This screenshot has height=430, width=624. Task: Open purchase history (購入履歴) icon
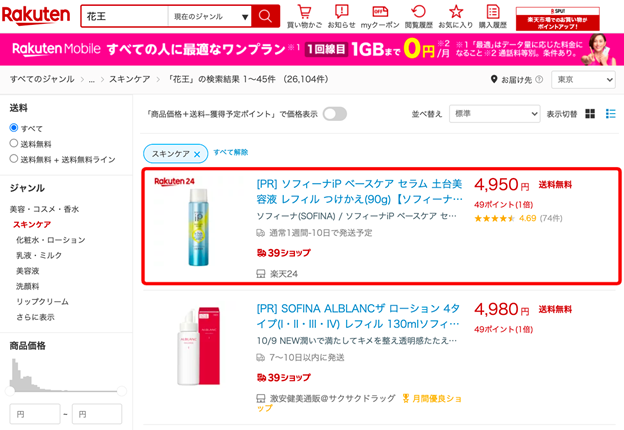pos(492,14)
